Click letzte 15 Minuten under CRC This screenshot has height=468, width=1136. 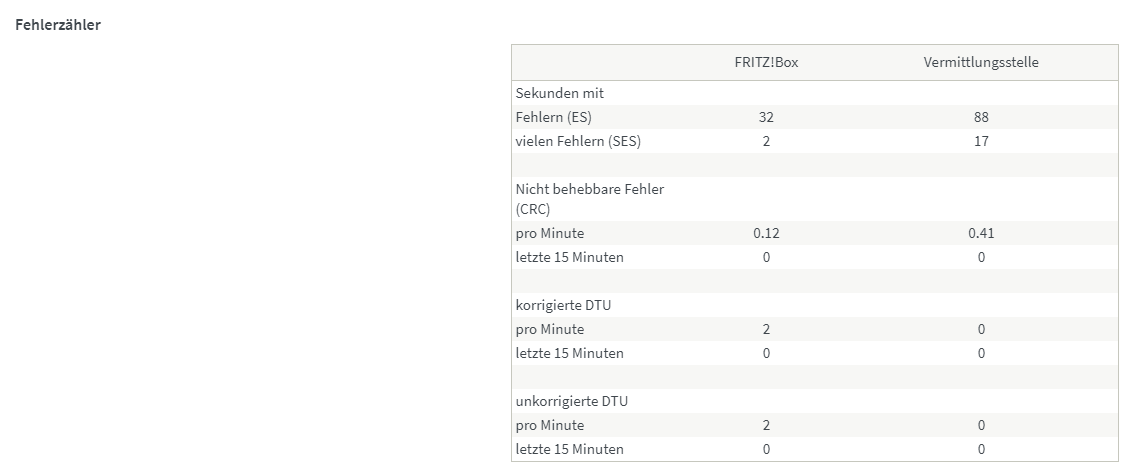click(569, 257)
